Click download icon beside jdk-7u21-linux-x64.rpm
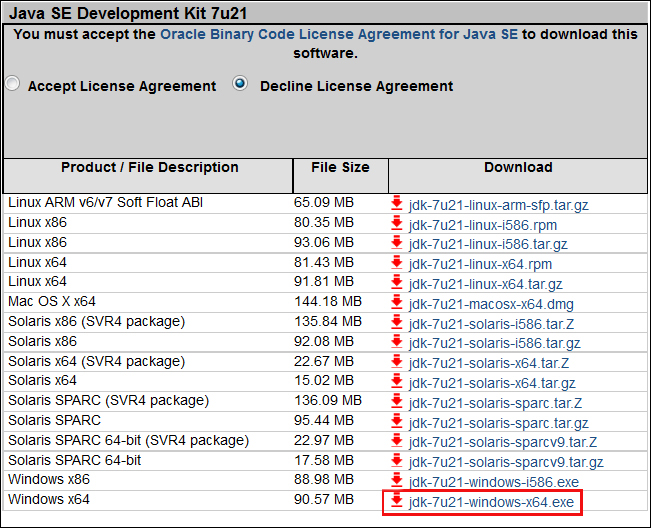Viewport: 651px width, 528px height. tap(397, 263)
